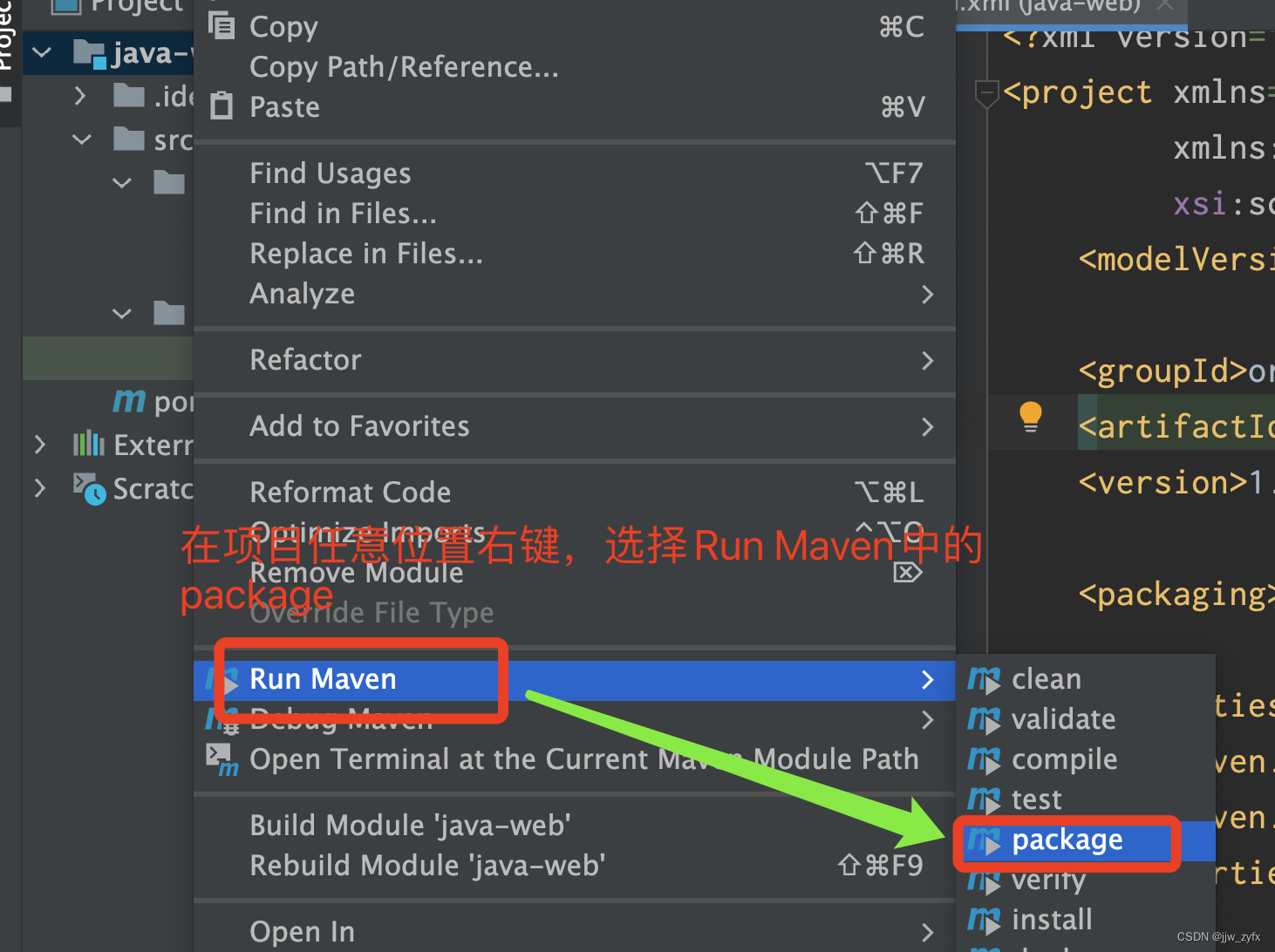Click the Maven pom file icon in the tree

[129, 401]
